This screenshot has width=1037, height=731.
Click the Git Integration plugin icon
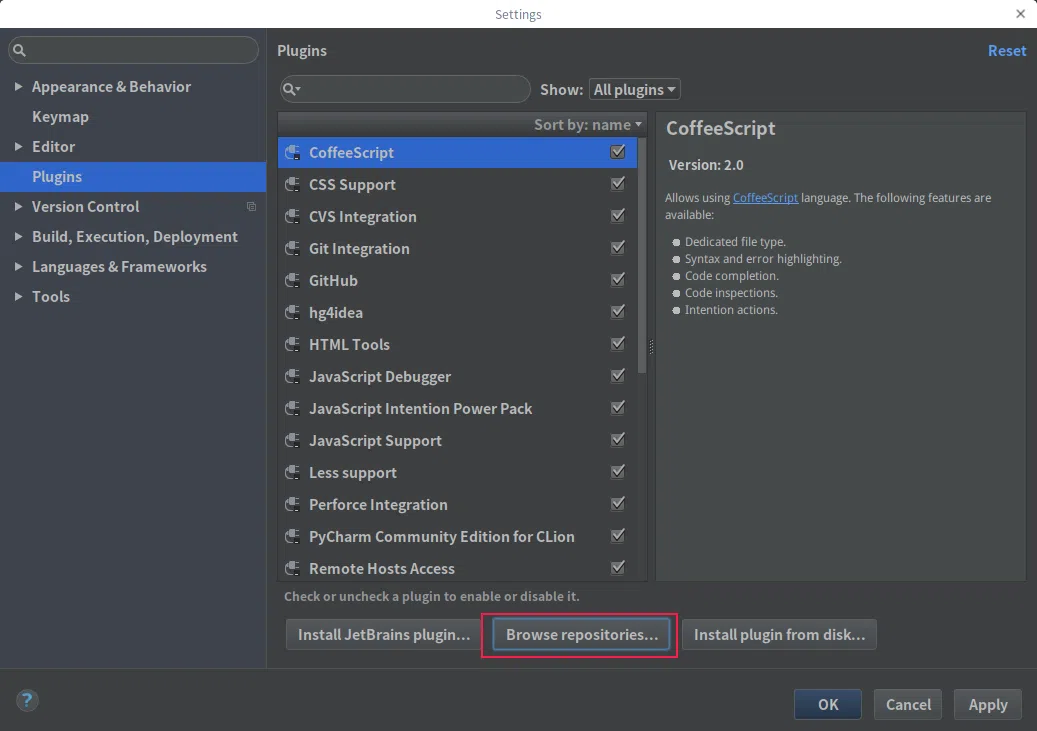tap(292, 249)
